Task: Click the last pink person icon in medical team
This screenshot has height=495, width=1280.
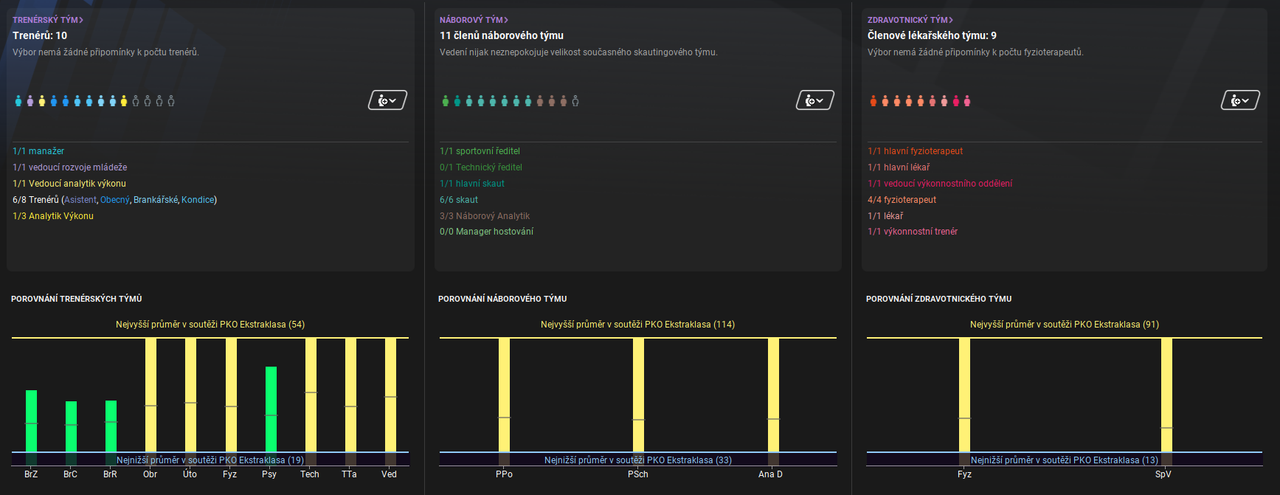Action: click(967, 101)
